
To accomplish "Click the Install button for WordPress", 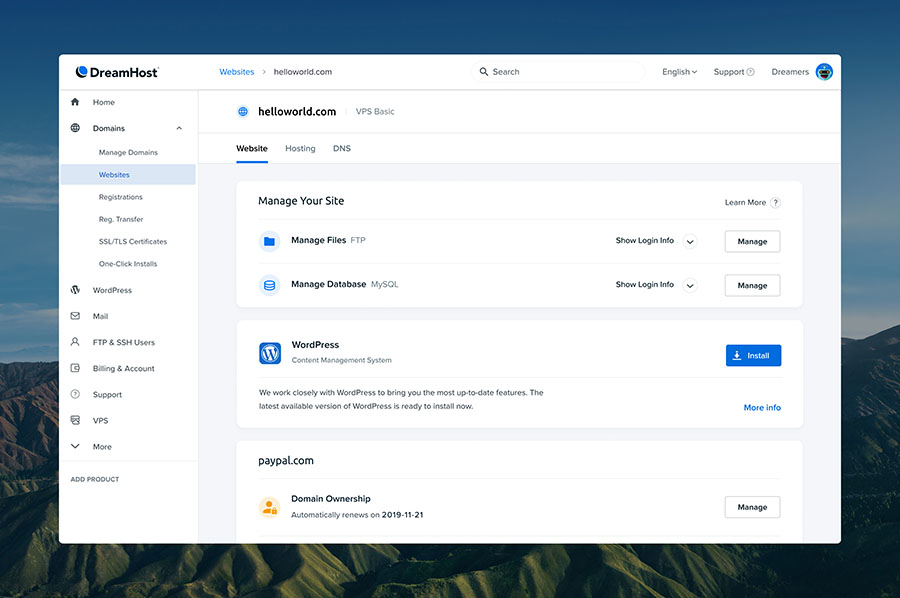I will (752, 355).
